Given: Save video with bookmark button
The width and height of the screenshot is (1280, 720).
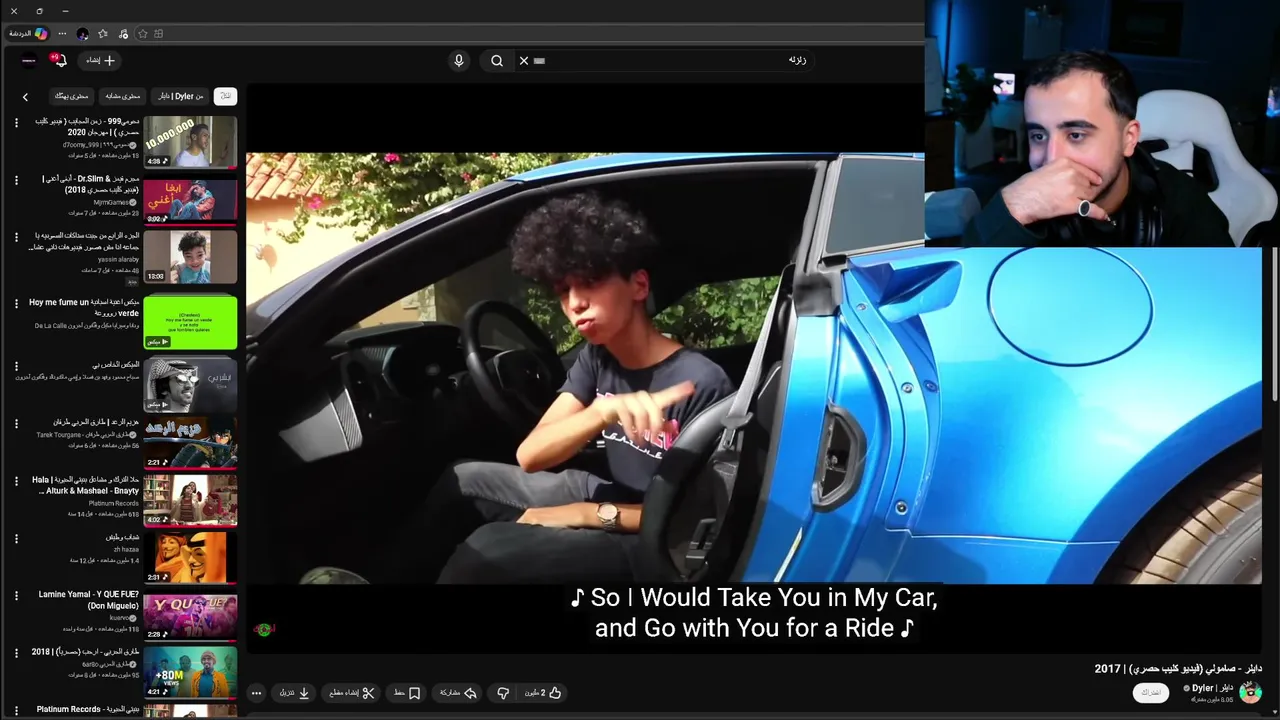Looking at the screenshot, I should pos(408,693).
